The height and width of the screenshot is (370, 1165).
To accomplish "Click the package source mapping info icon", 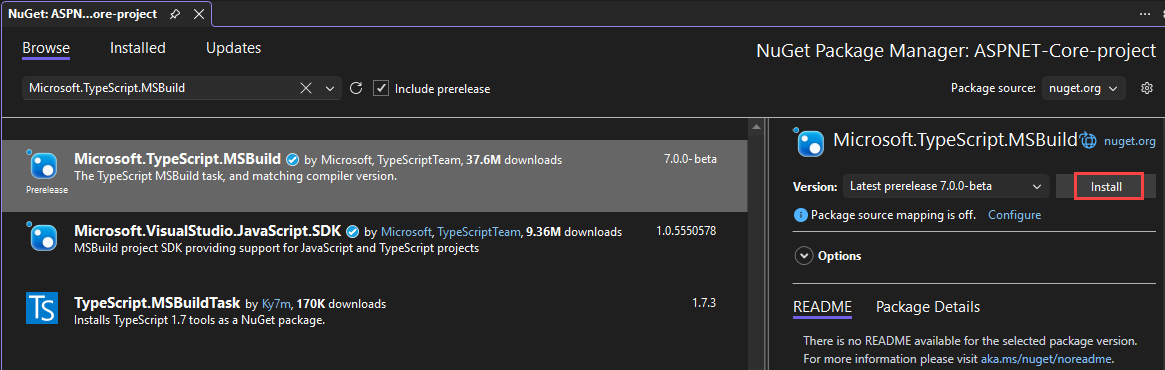I will point(800,215).
